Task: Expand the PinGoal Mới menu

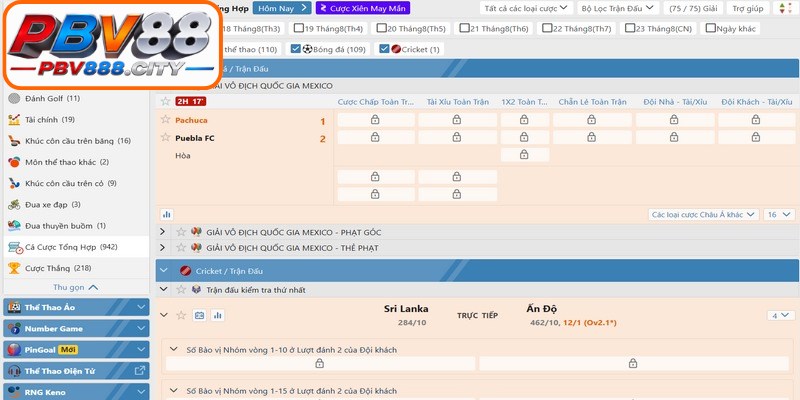Action: (77, 350)
